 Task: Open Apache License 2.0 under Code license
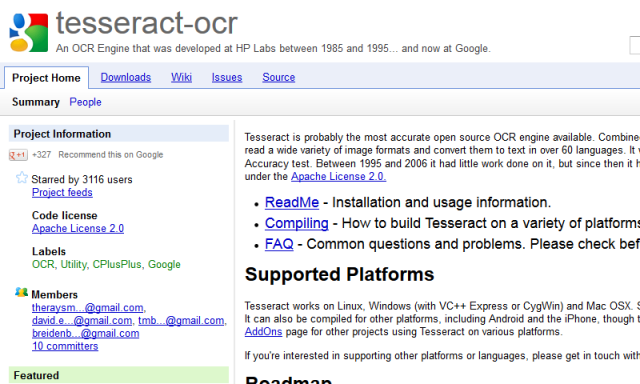coord(78,229)
